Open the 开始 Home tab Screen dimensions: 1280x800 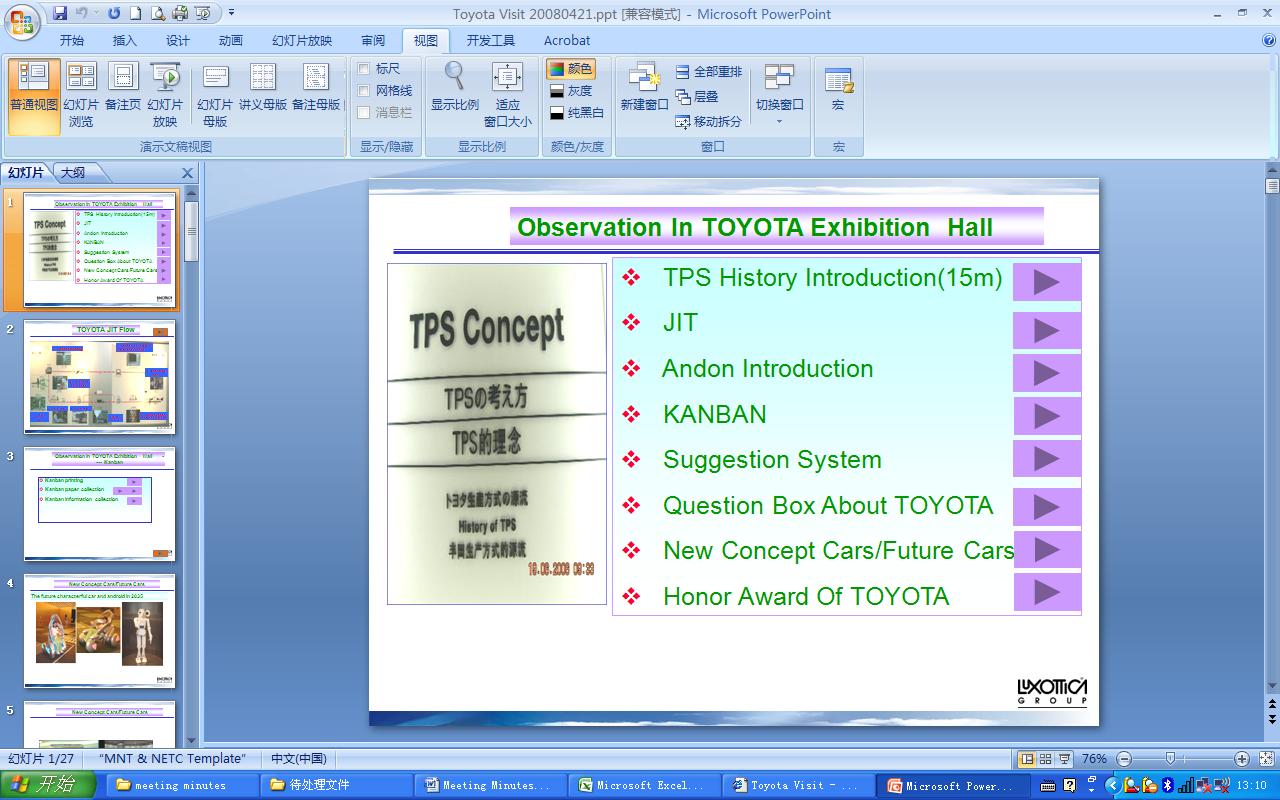72,41
